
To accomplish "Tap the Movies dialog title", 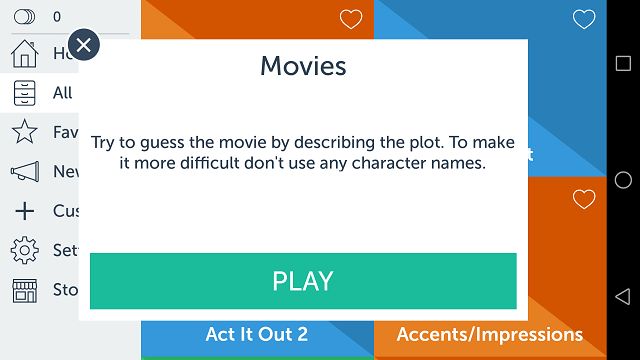I will 303,66.
